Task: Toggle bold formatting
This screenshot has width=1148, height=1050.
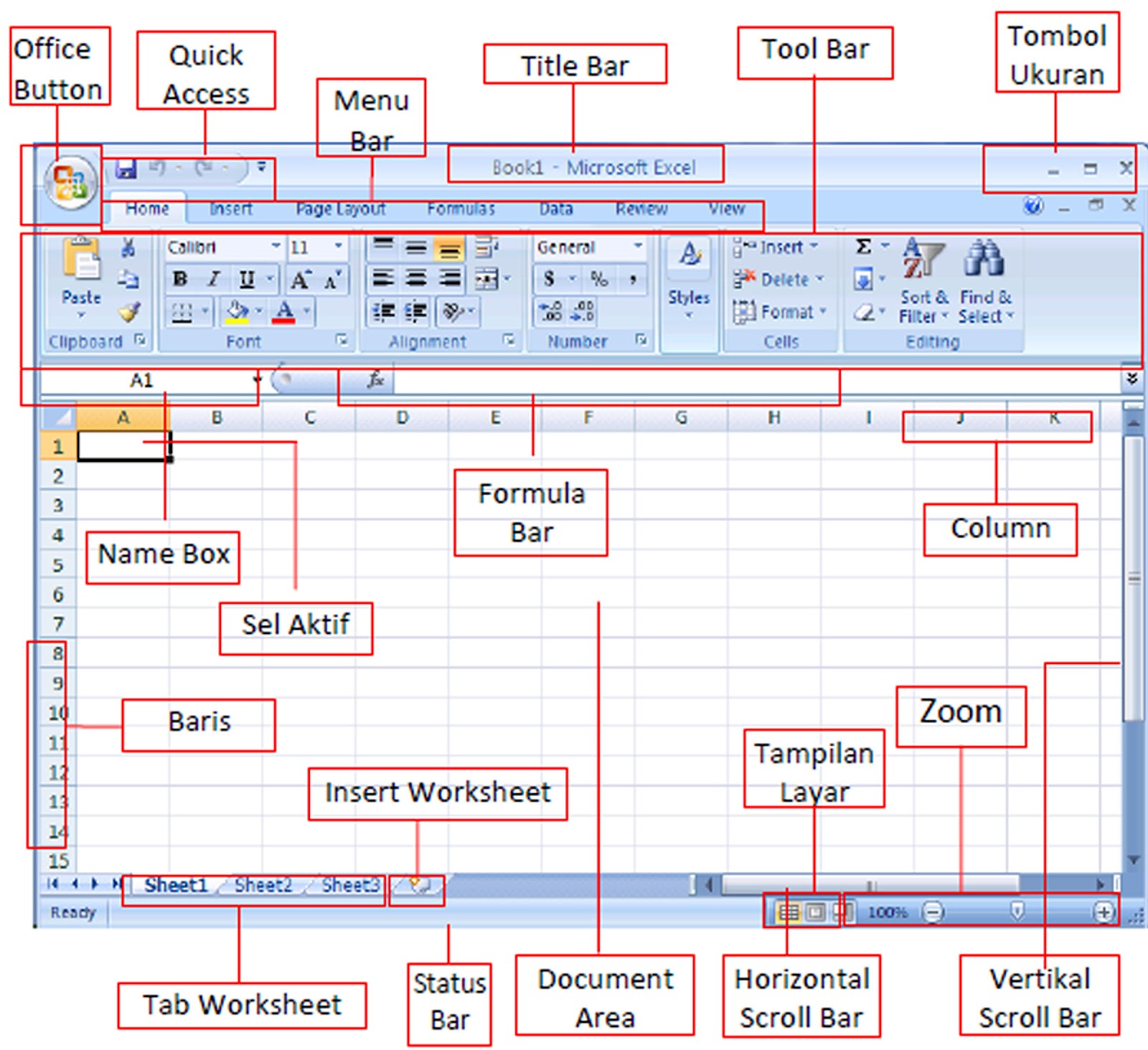Action: click(x=179, y=280)
